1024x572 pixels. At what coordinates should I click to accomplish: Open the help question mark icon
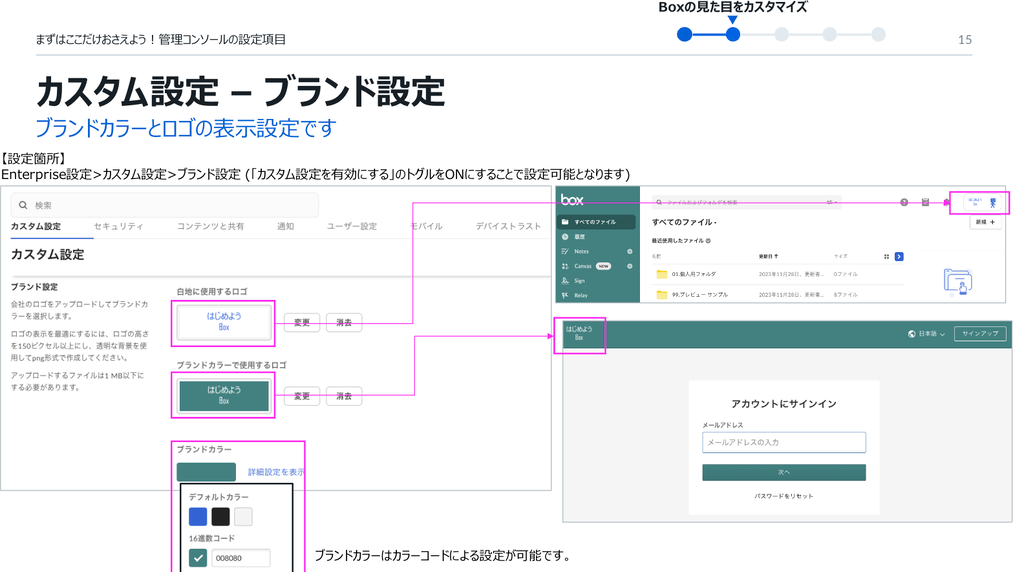[x=904, y=202]
